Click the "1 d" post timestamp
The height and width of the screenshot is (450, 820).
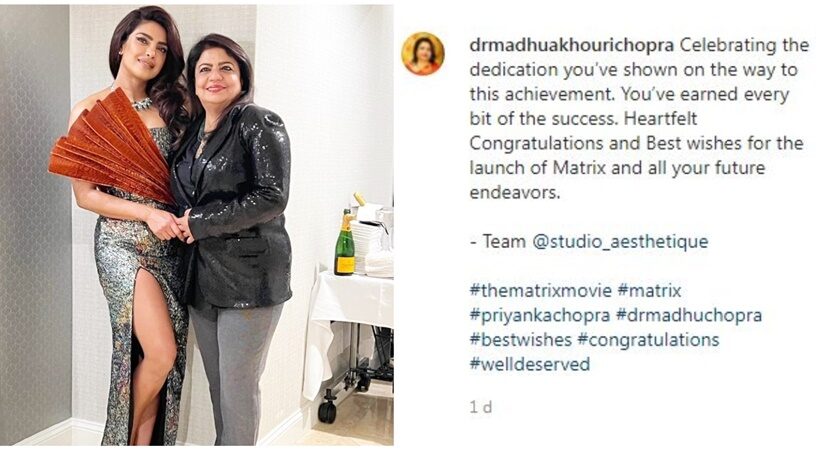[481, 407]
